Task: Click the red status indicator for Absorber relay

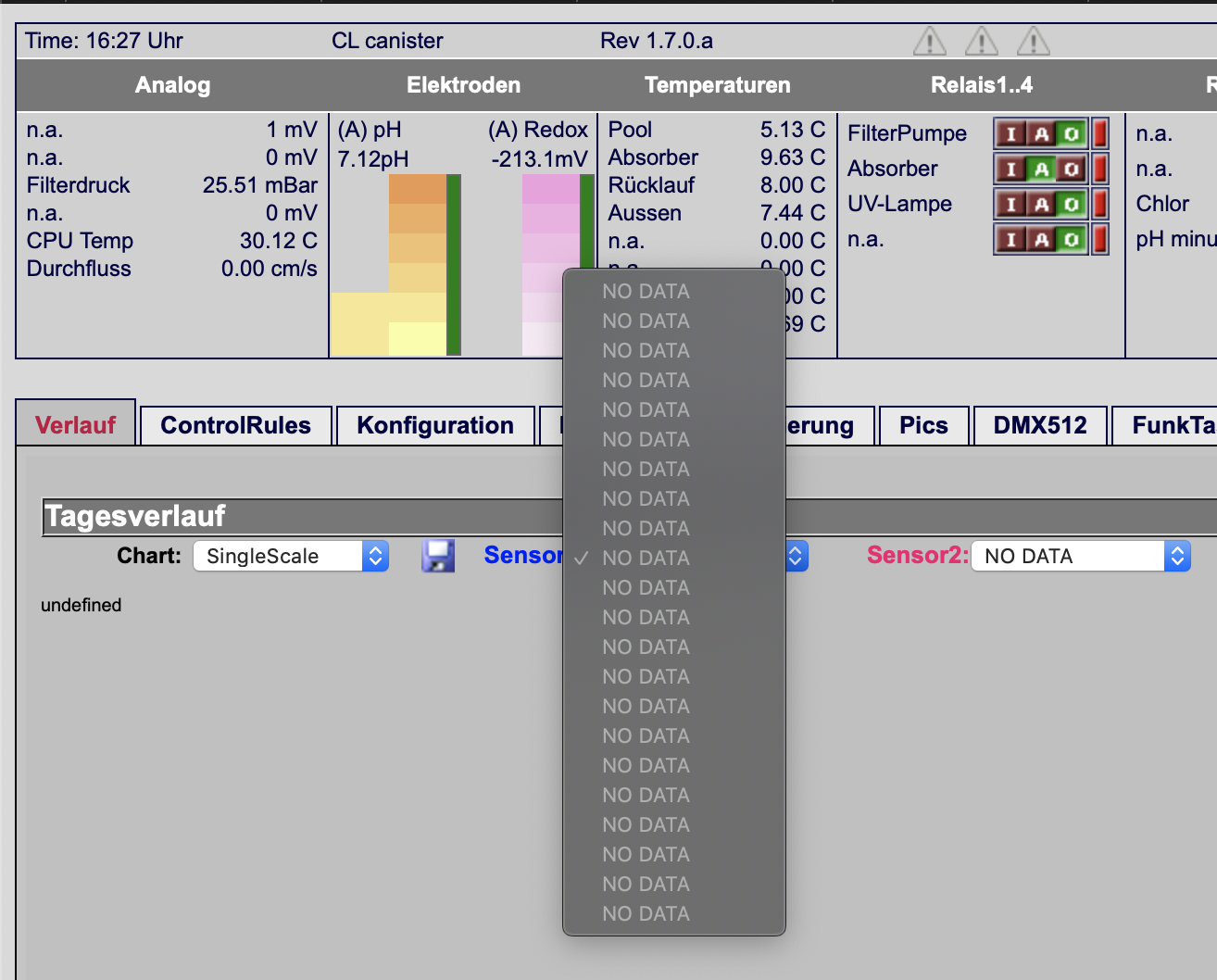Action: [1099, 170]
